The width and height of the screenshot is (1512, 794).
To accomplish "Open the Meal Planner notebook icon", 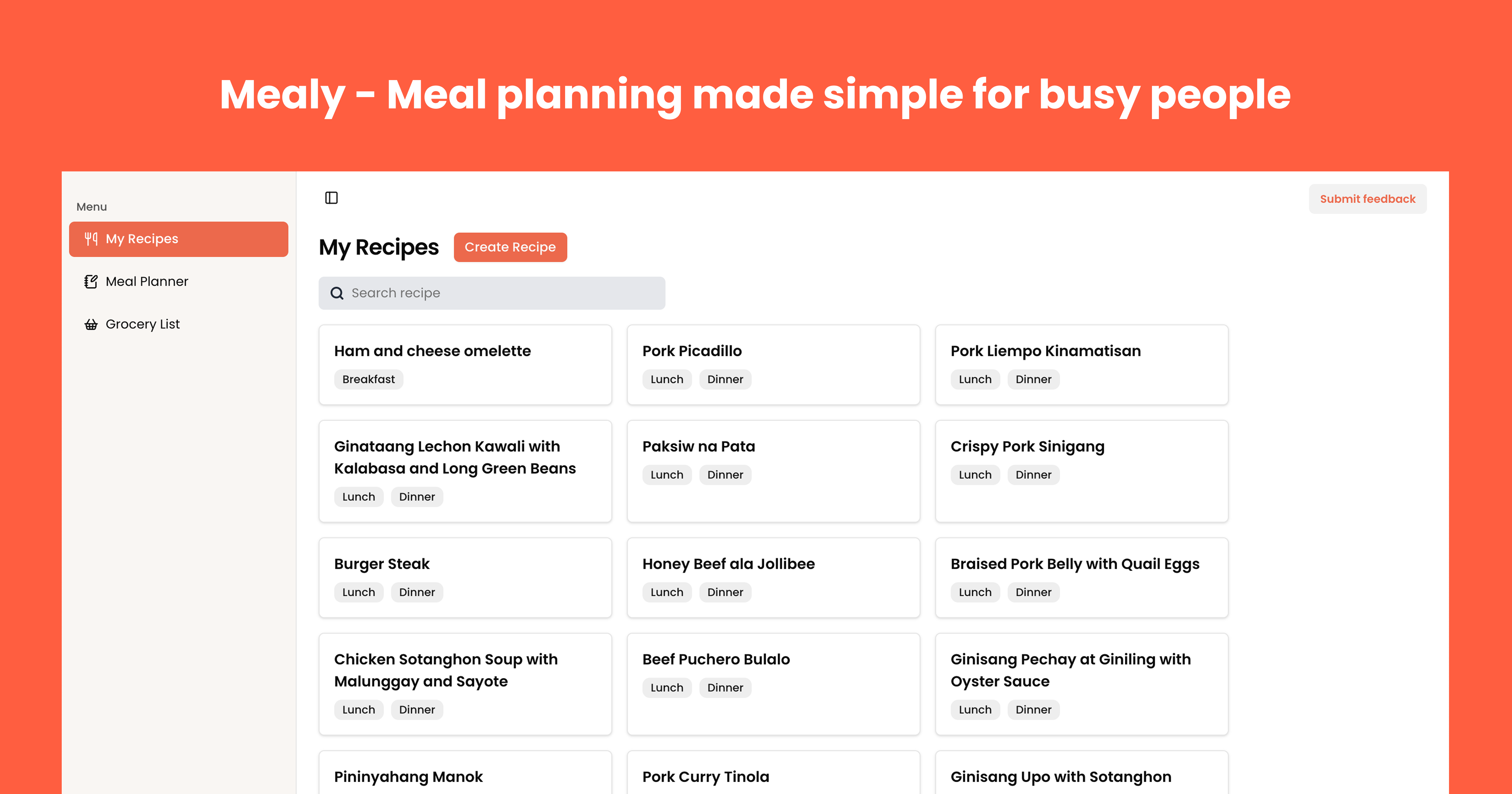I will tap(92, 281).
